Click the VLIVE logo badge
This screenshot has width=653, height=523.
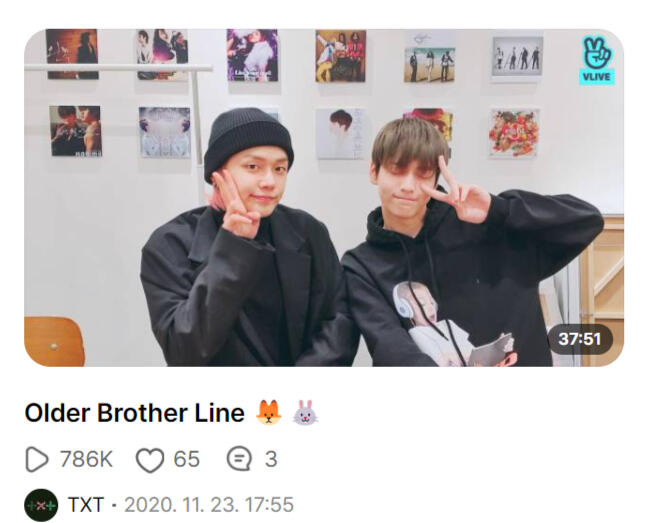coord(597,60)
